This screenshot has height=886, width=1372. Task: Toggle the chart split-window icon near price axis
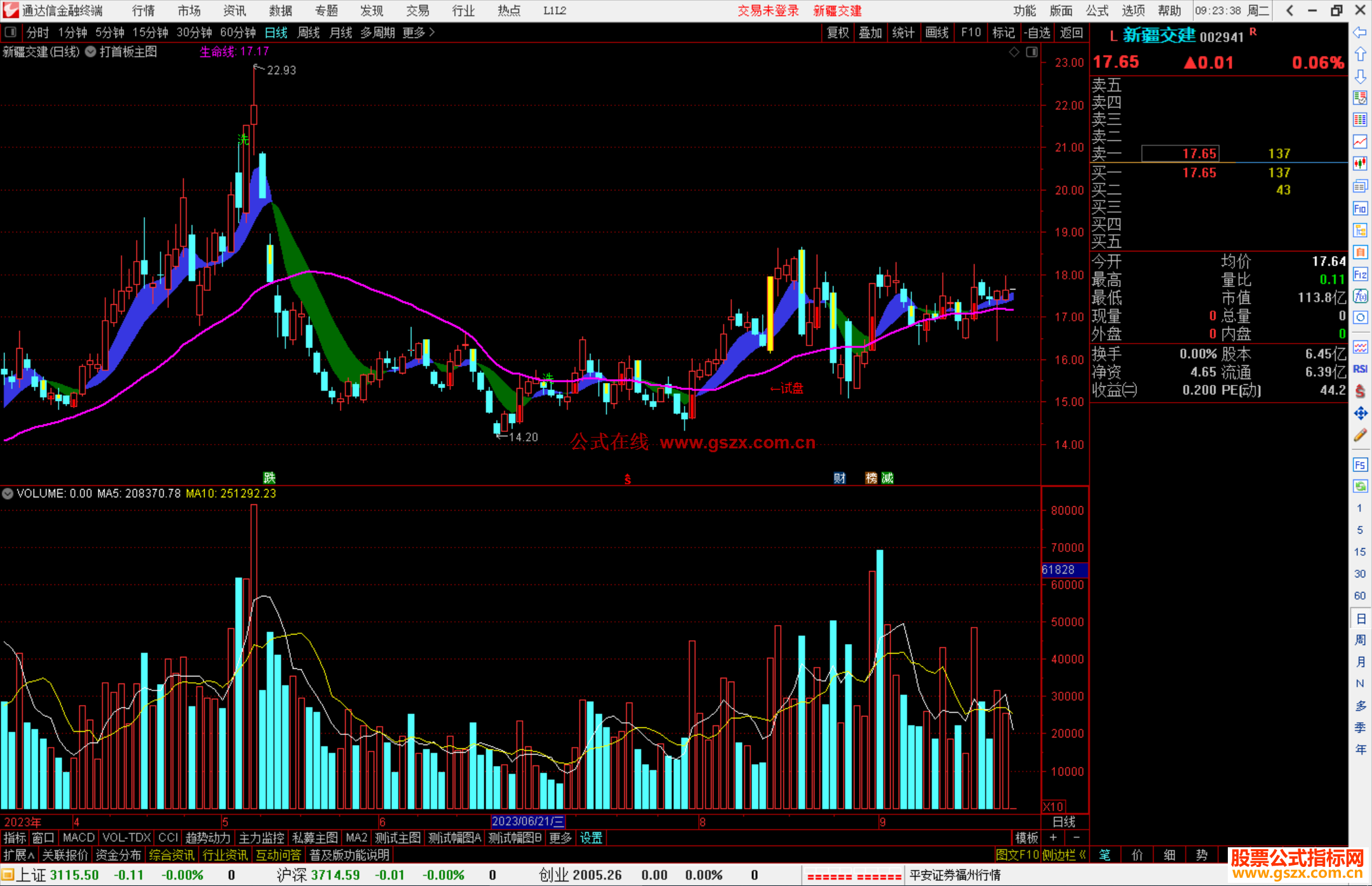[1032, 52]
